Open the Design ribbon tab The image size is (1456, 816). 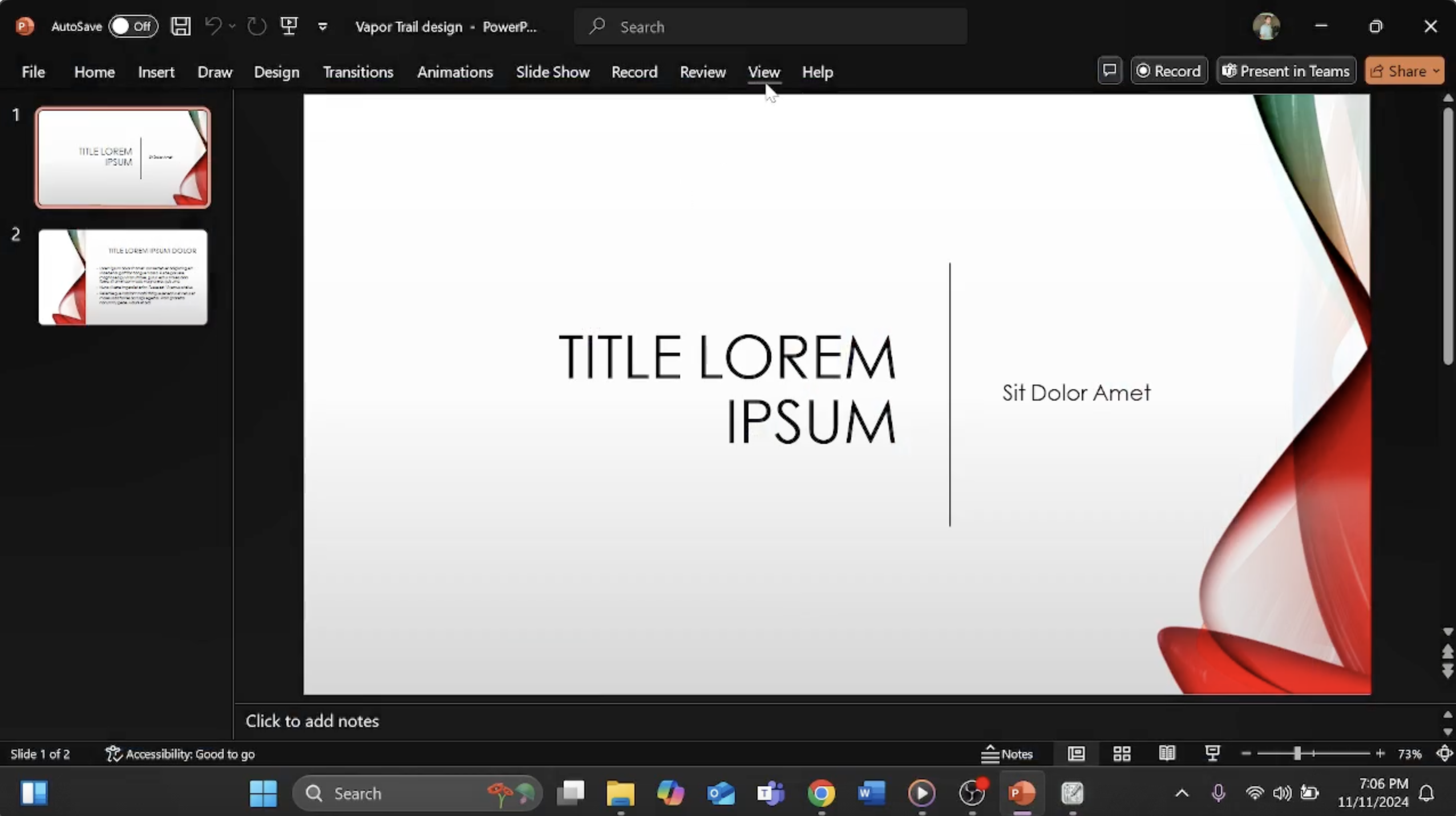276,72
